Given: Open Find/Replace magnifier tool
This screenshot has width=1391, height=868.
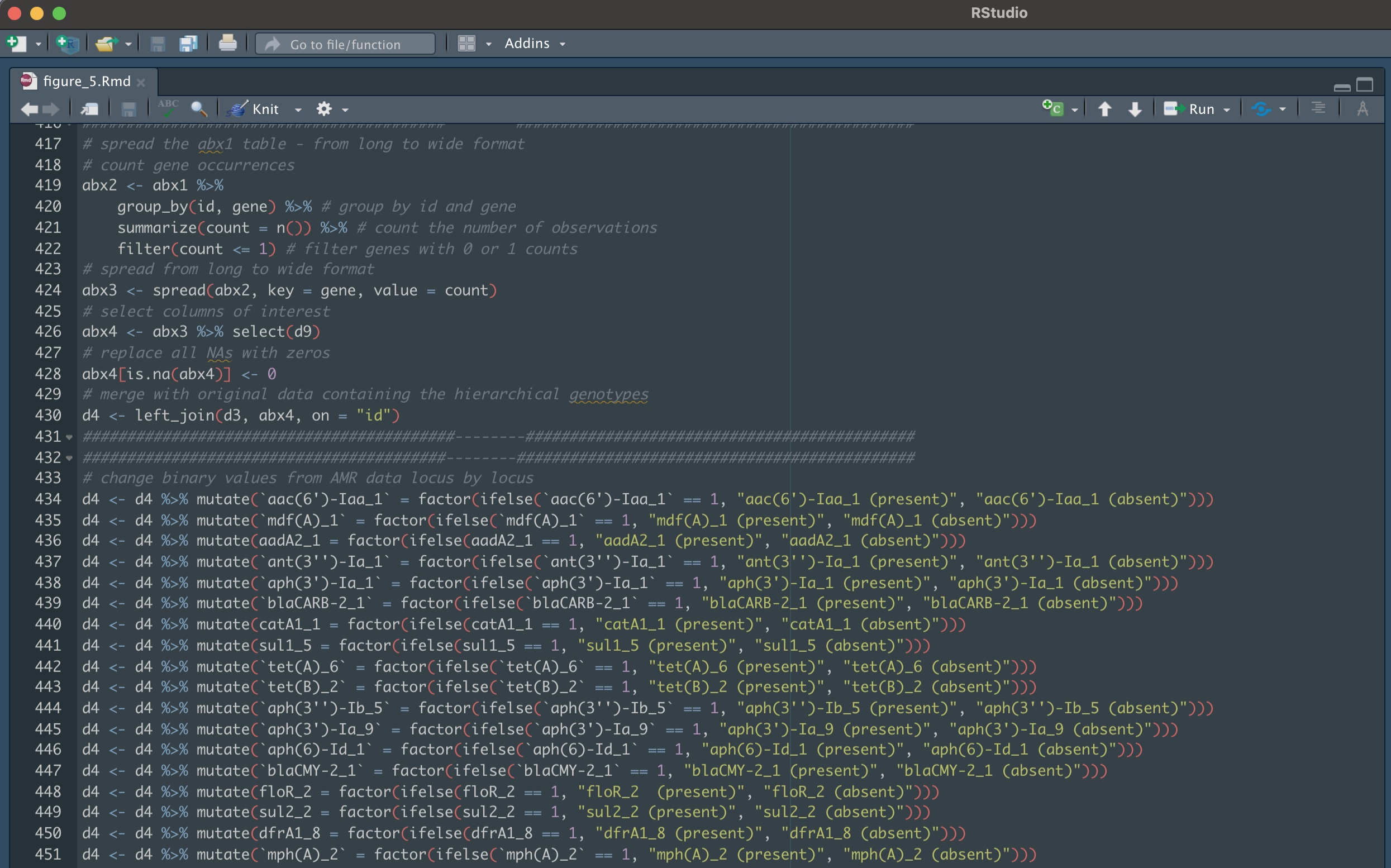Looking at the screenshot, I should click(x=199, y=108).
